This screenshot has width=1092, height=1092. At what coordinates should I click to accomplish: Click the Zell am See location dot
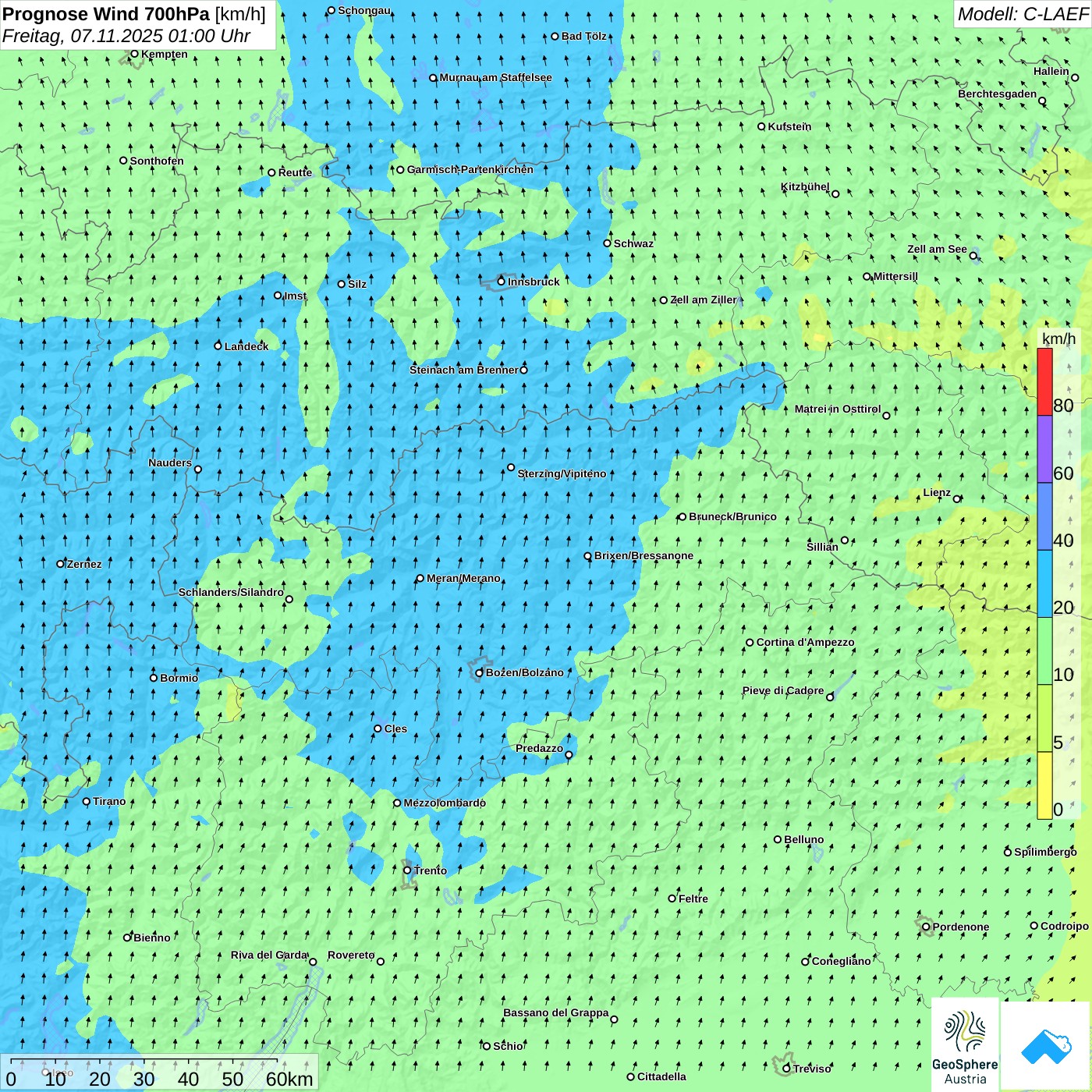pos(973,255)
